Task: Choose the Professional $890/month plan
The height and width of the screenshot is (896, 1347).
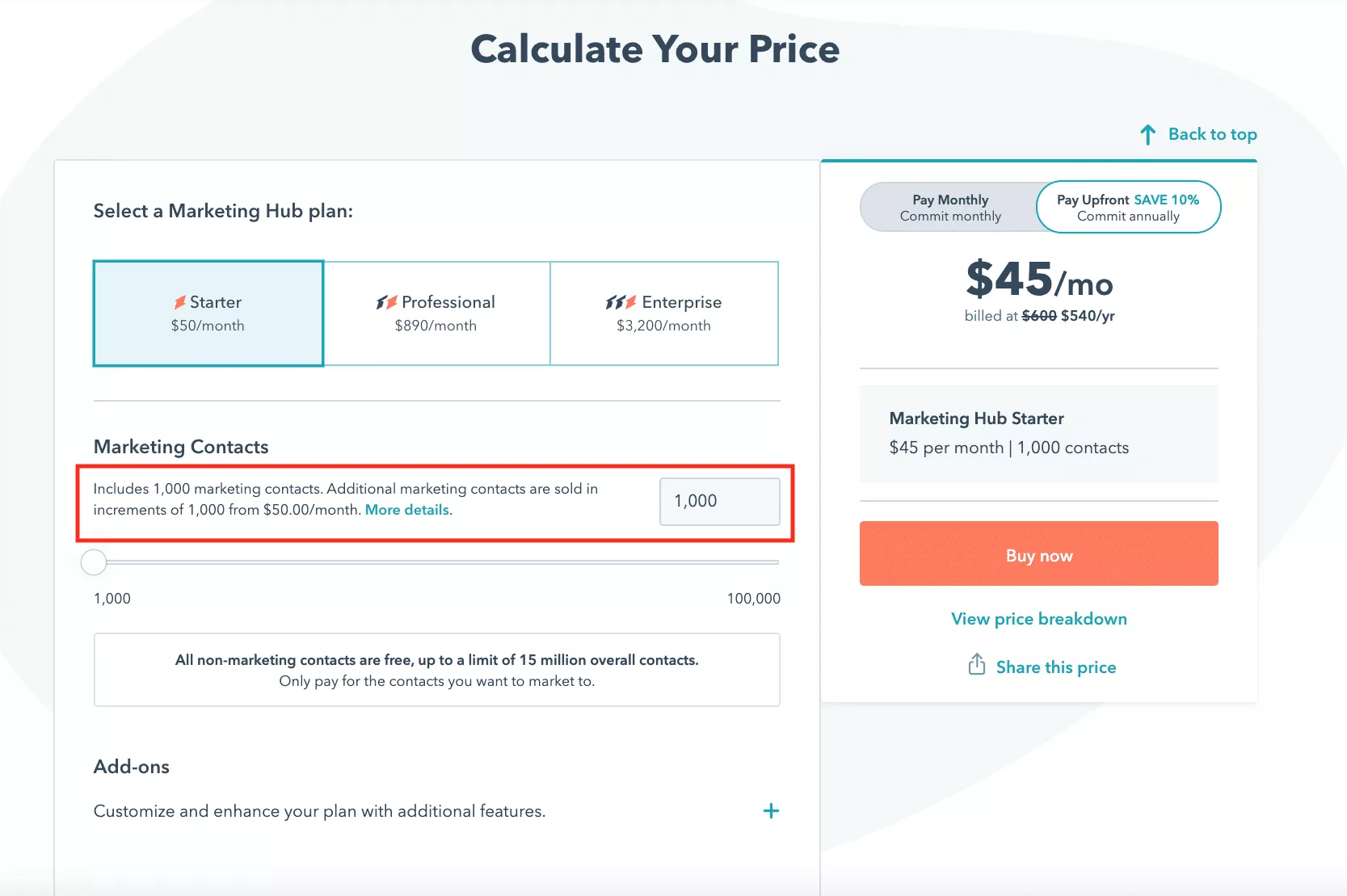Action: [436, 313]
